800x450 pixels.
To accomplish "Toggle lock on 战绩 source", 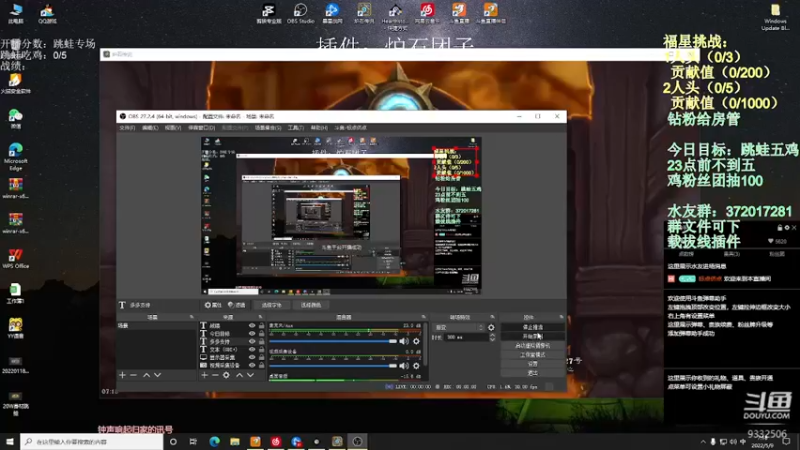I will pos(261,326).
